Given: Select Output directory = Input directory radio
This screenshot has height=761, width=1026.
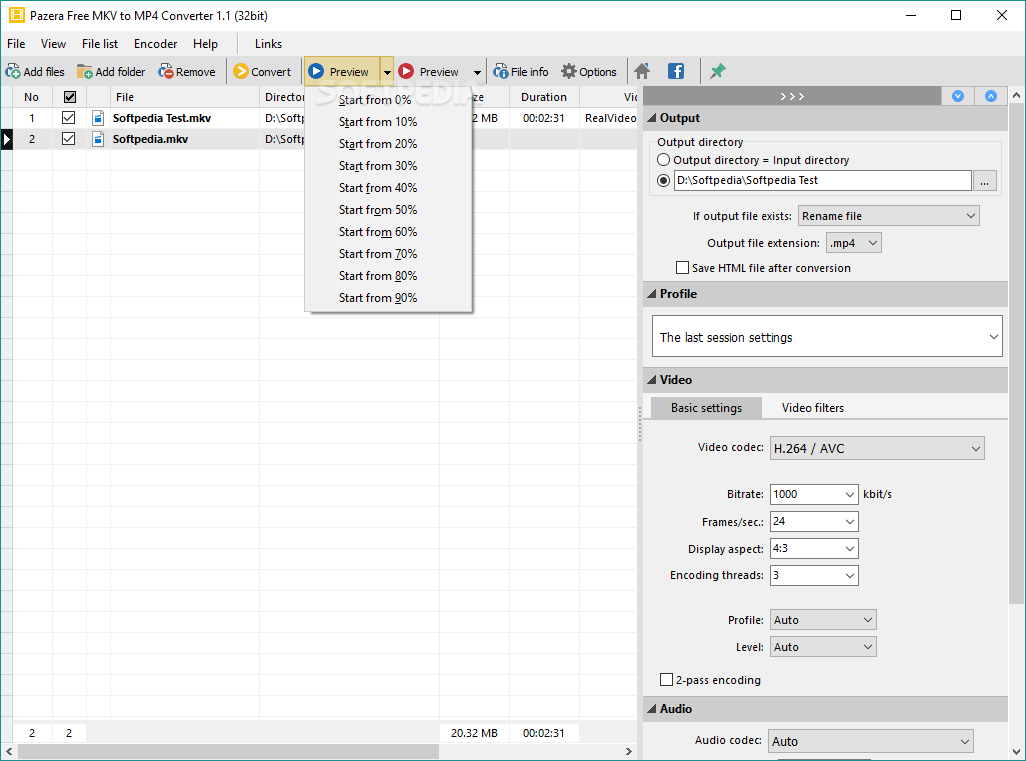Looking at the screenshot, I should click(663, 160).
